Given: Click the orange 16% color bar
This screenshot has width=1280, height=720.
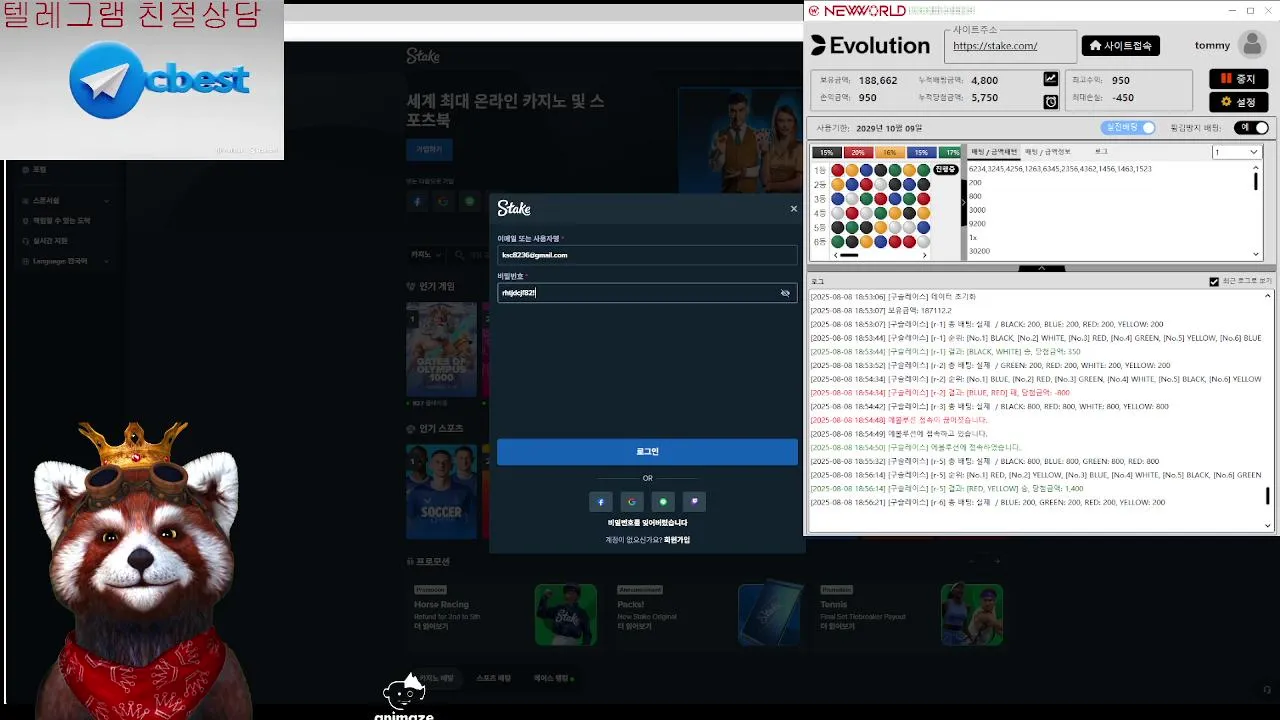Looking at the screenshot, I should pos(889,153).
